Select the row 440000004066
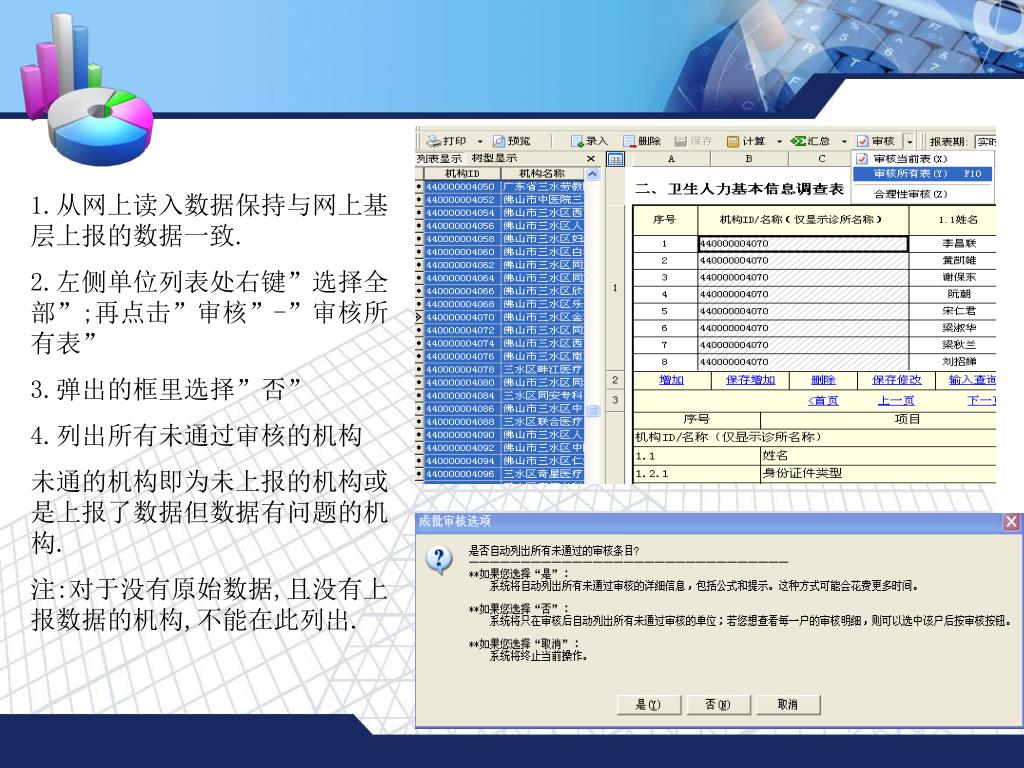The height and width of the screenshot is (768, 1024). coord(500,291)
